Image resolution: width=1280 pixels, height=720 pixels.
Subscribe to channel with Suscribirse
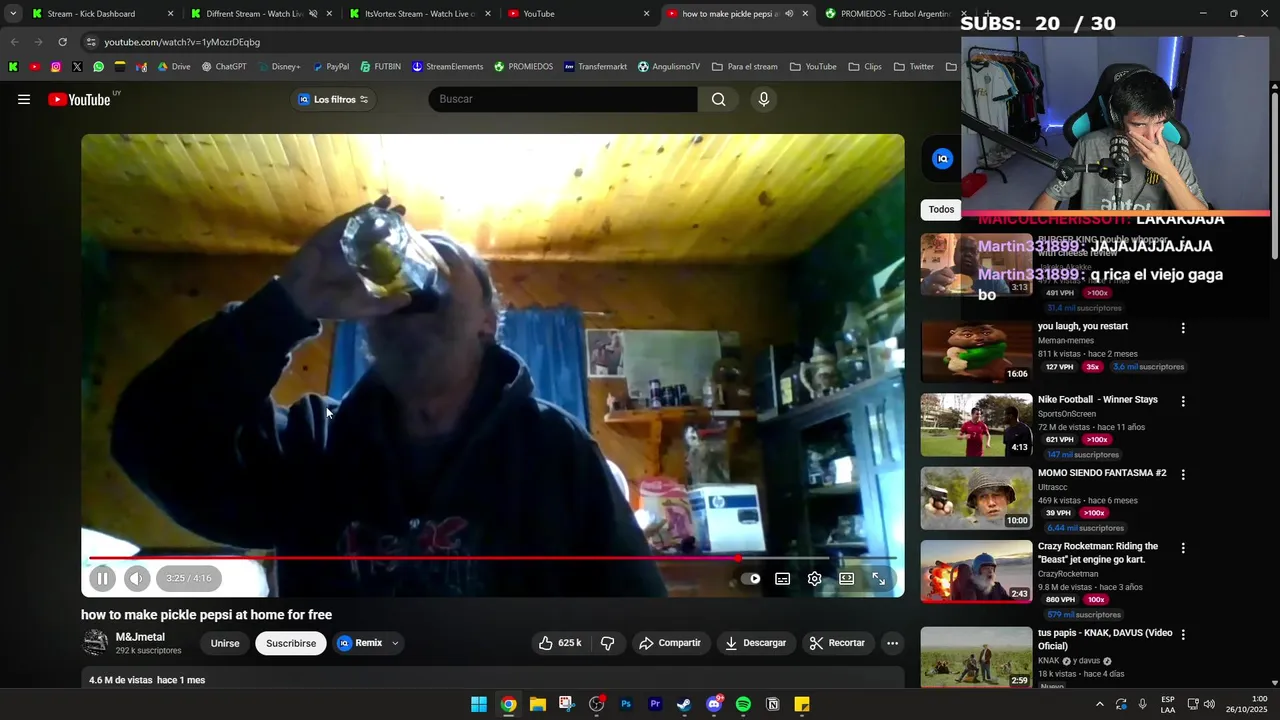tap(291, 643)
